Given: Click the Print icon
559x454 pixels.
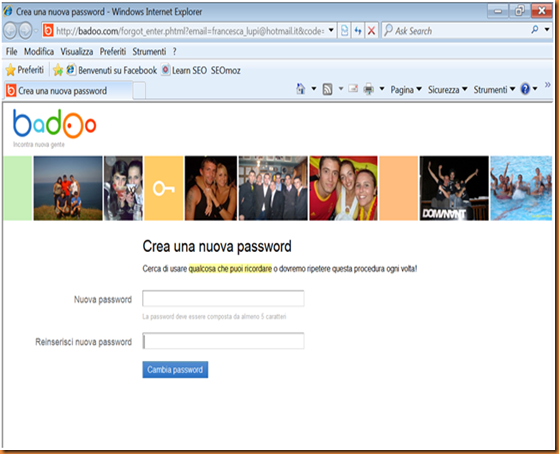Looking at the screenshot, I should (369, 89).
